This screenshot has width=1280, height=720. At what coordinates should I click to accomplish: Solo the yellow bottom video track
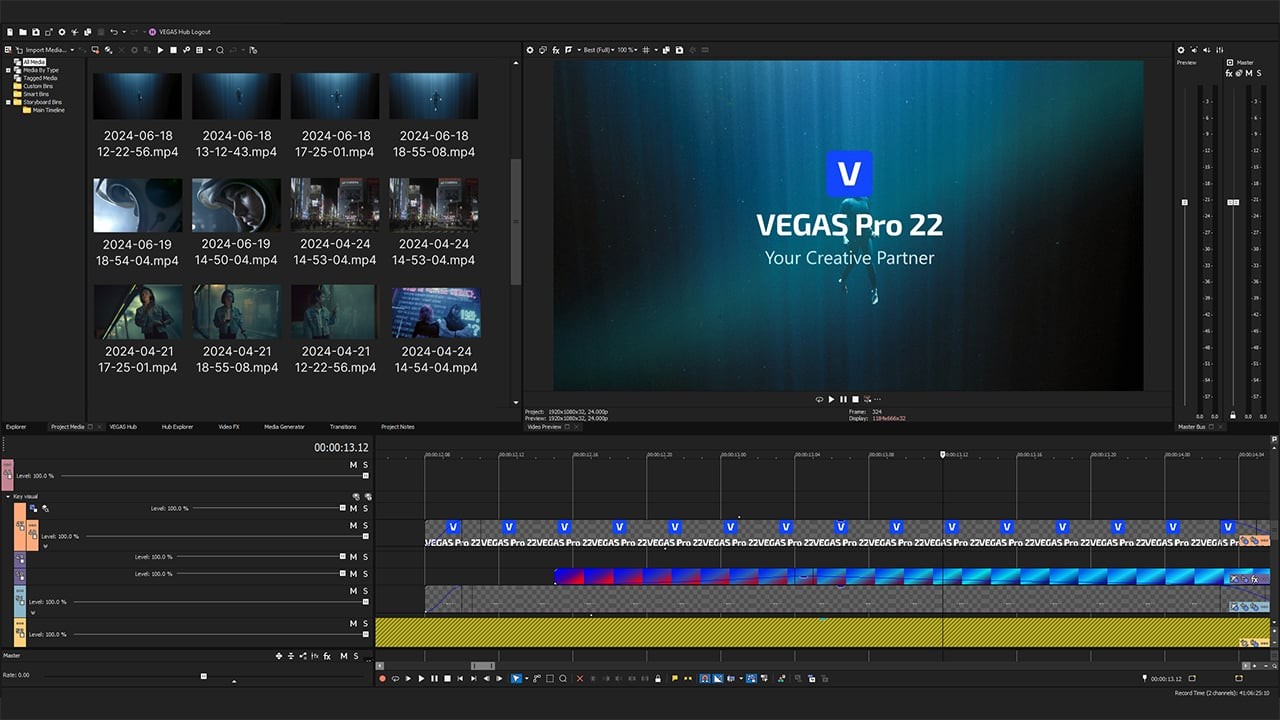365,623
